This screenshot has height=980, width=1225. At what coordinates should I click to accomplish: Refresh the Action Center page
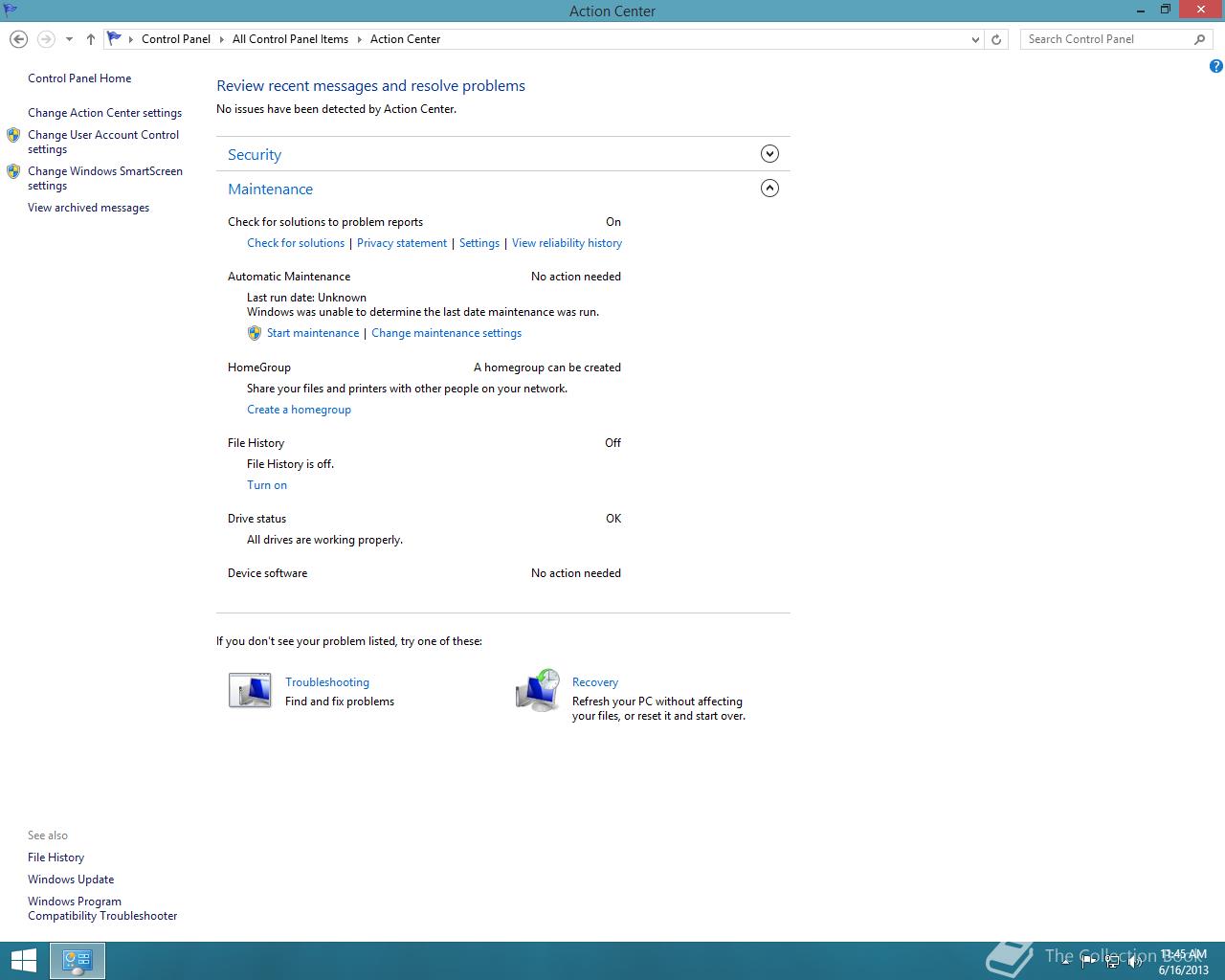click(x=996, y=39)
